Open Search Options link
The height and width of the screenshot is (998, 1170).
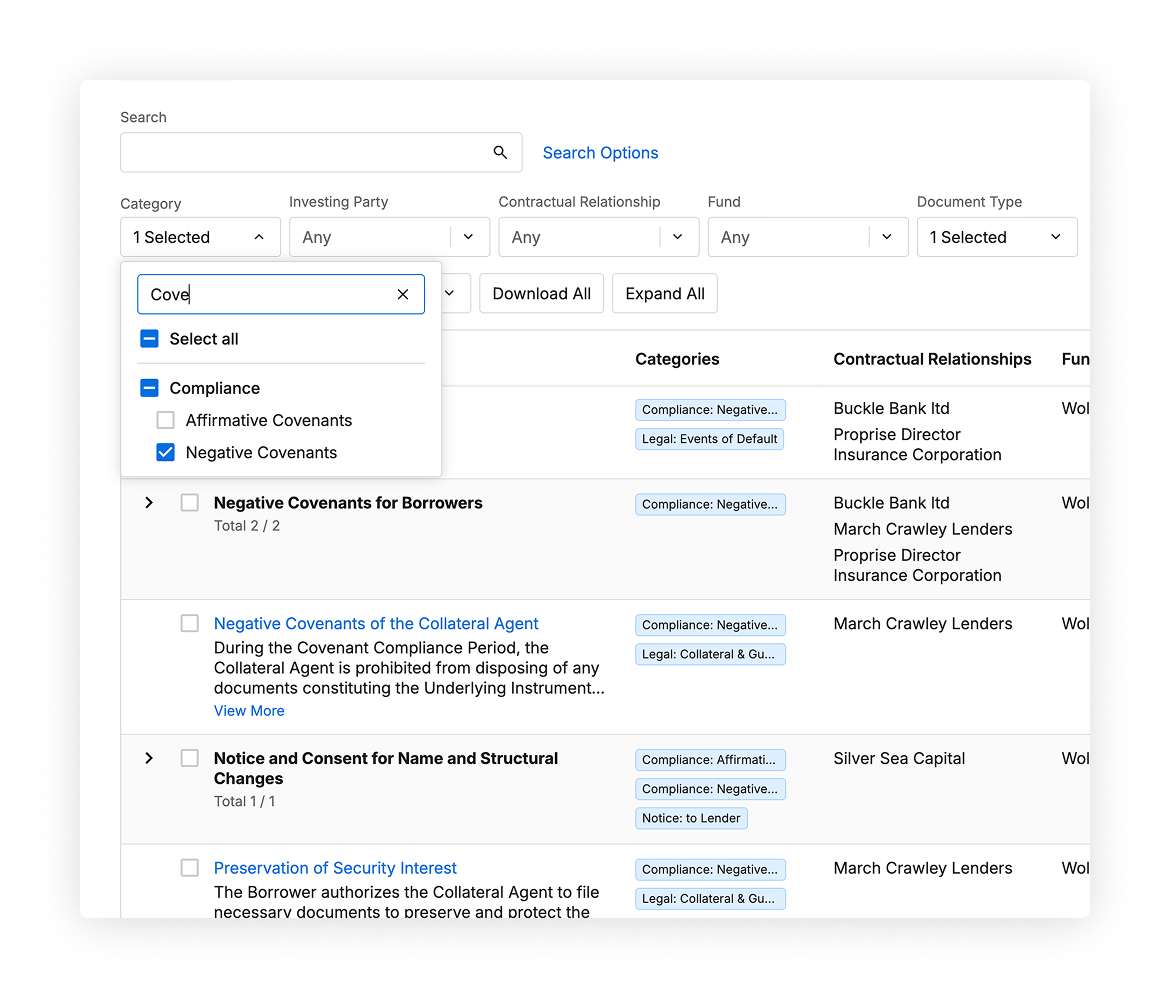pyautogui.click(x=600, y=153)
